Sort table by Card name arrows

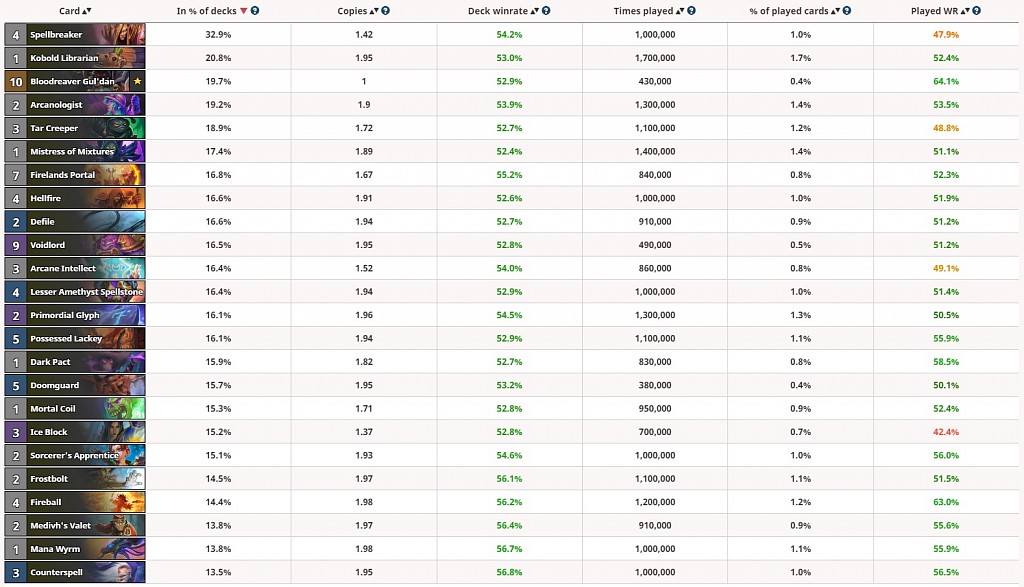(86, 11)
